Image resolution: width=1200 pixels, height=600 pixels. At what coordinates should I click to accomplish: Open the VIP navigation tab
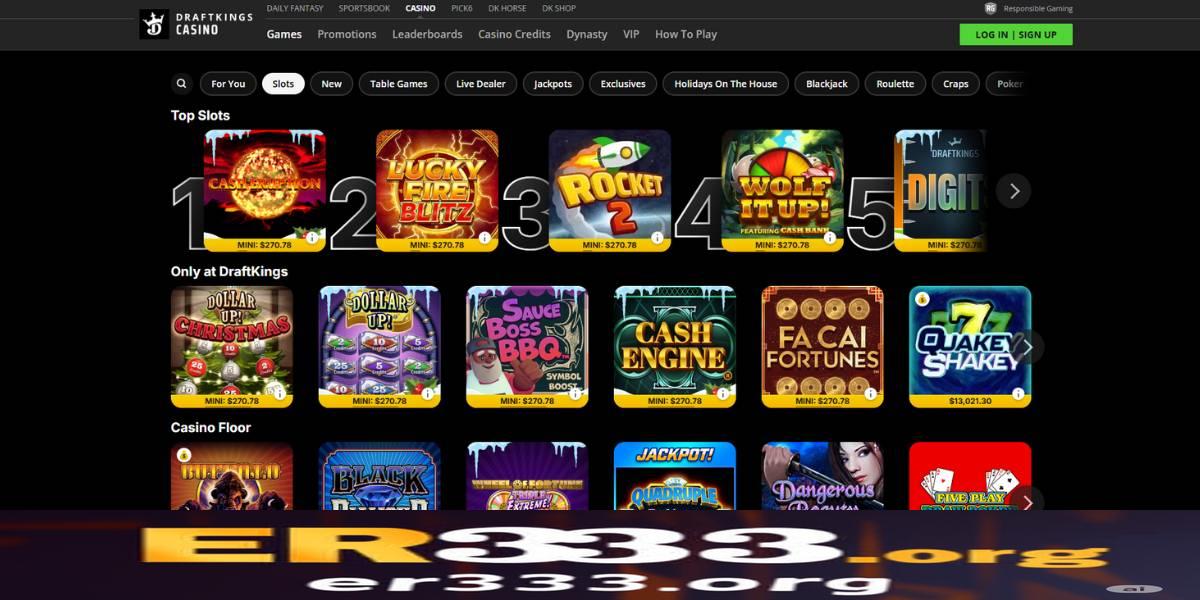click(x=631, y=34)
